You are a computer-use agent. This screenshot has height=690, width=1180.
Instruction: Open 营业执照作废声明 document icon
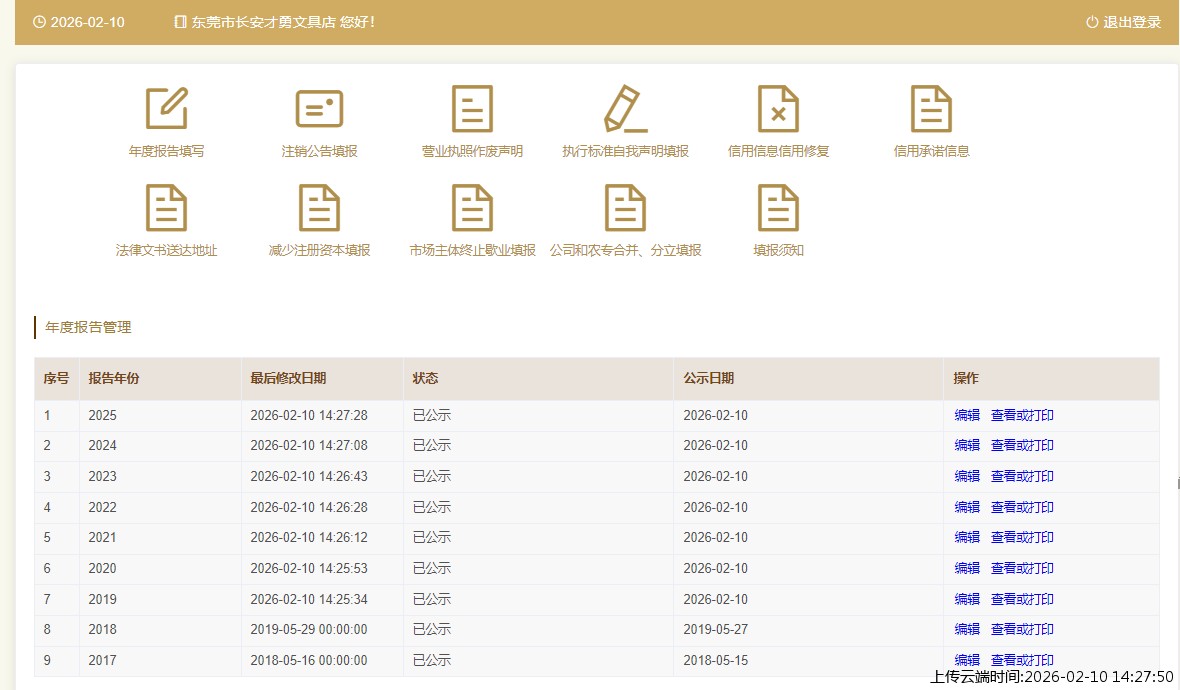[x=472, y=110]
